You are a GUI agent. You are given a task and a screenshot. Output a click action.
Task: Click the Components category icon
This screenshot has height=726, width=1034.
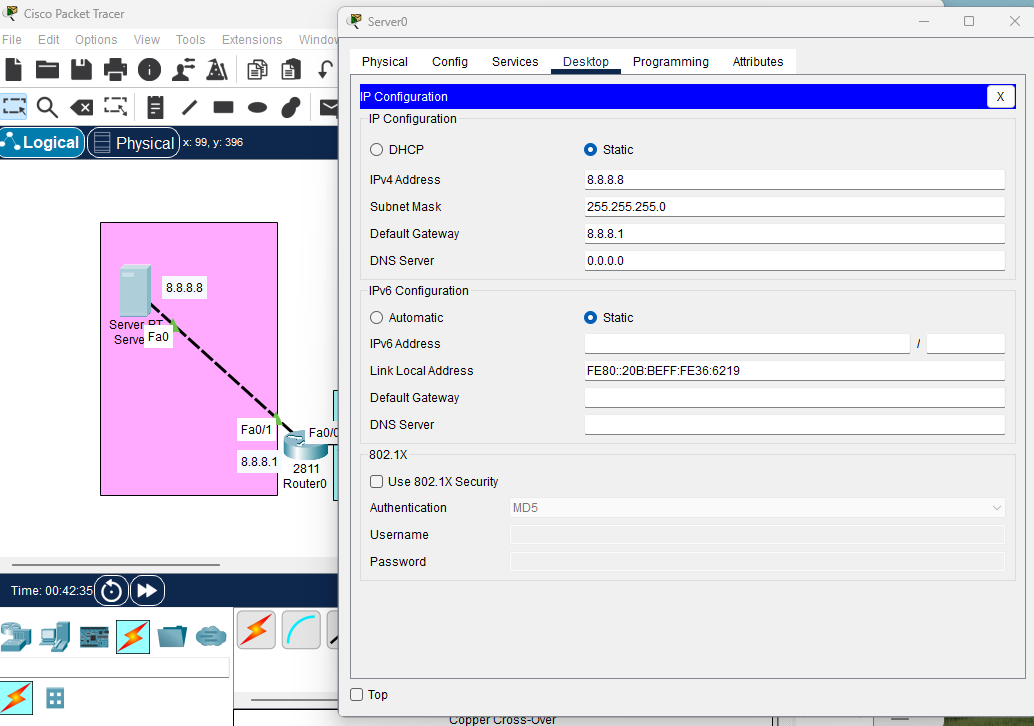[94, 637]
